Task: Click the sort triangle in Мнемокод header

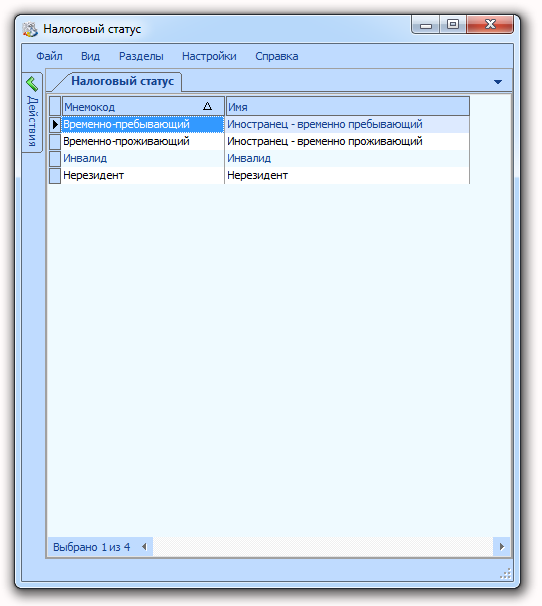Action: [x=208, y=106]
